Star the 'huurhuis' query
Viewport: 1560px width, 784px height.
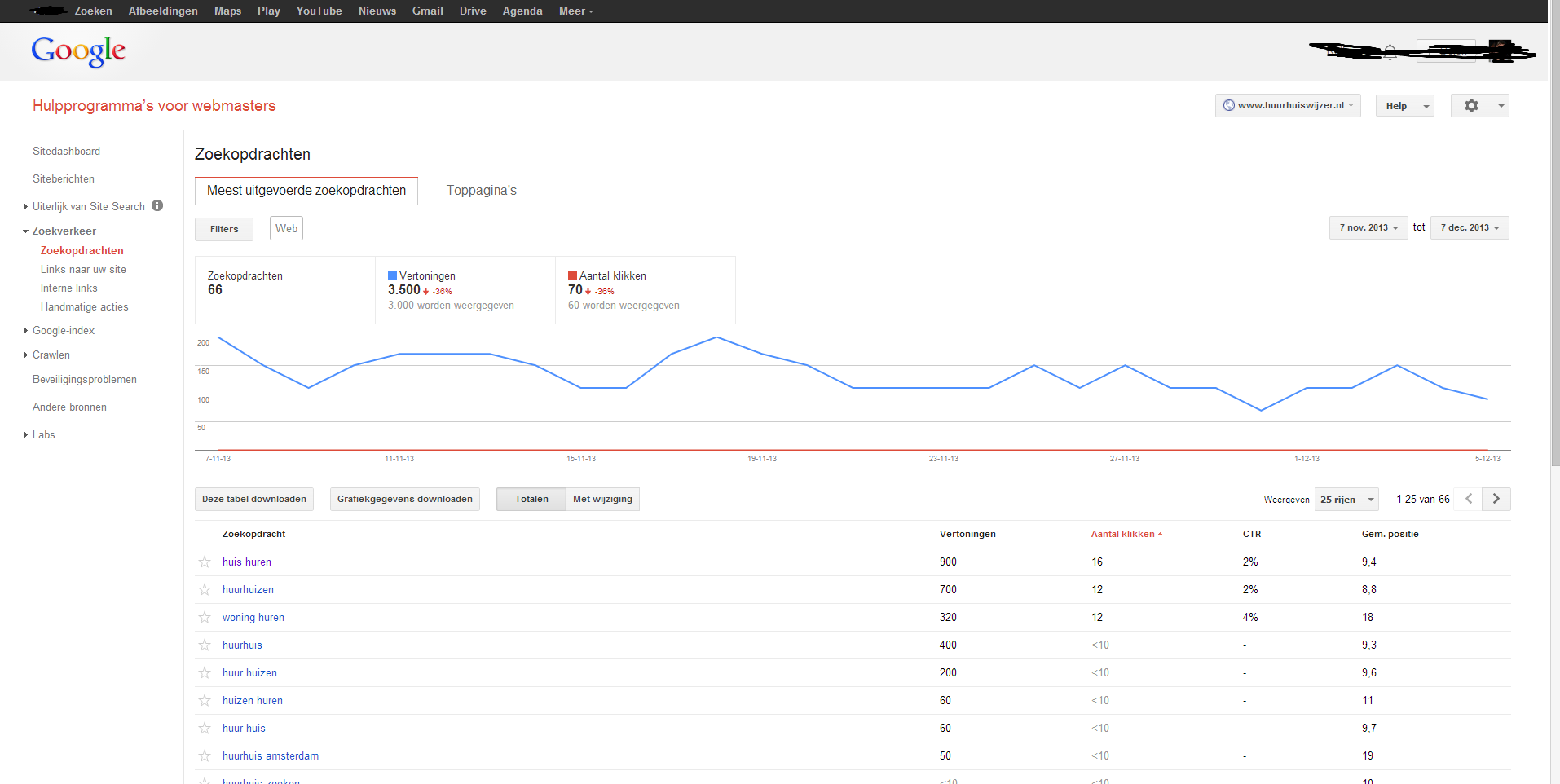205,645
